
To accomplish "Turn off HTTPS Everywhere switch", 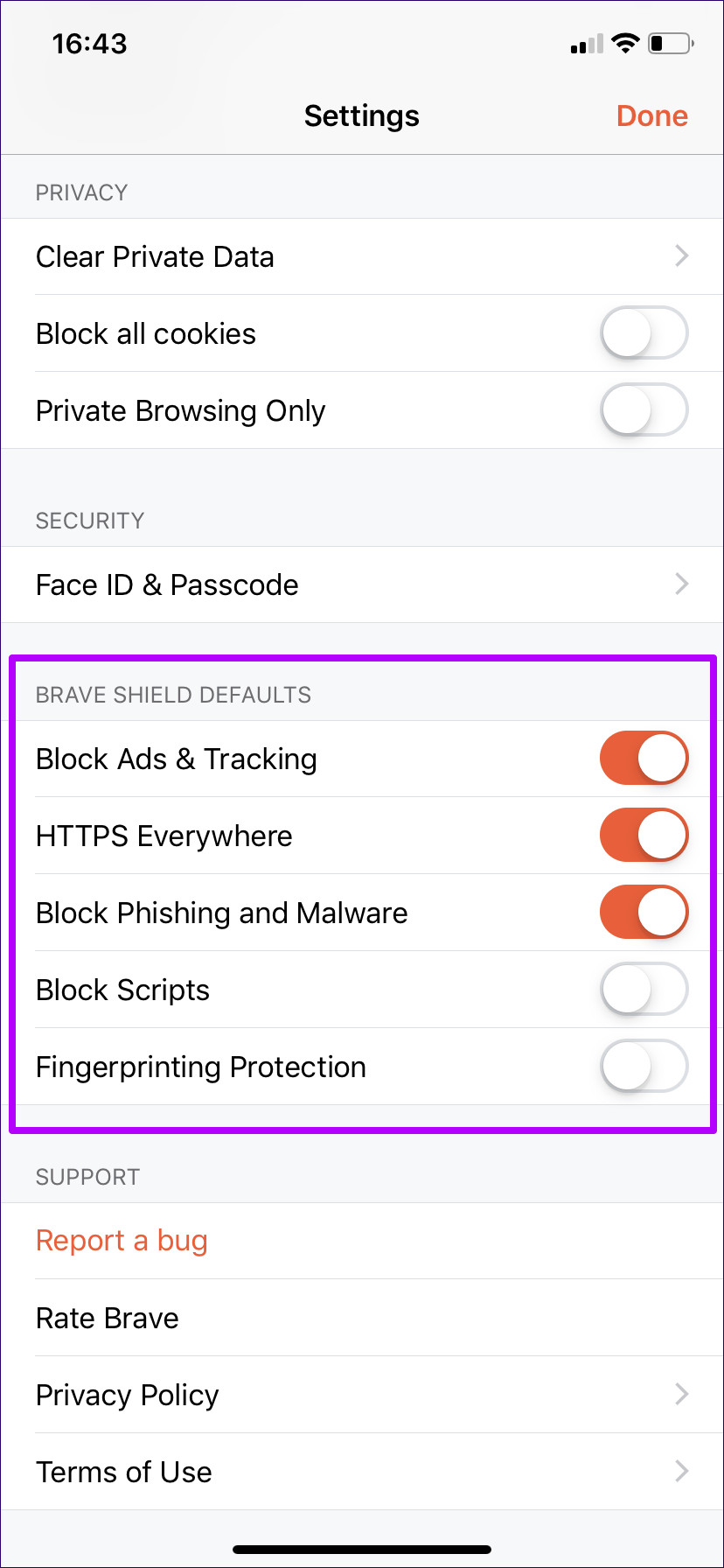I will coord(644,836).
